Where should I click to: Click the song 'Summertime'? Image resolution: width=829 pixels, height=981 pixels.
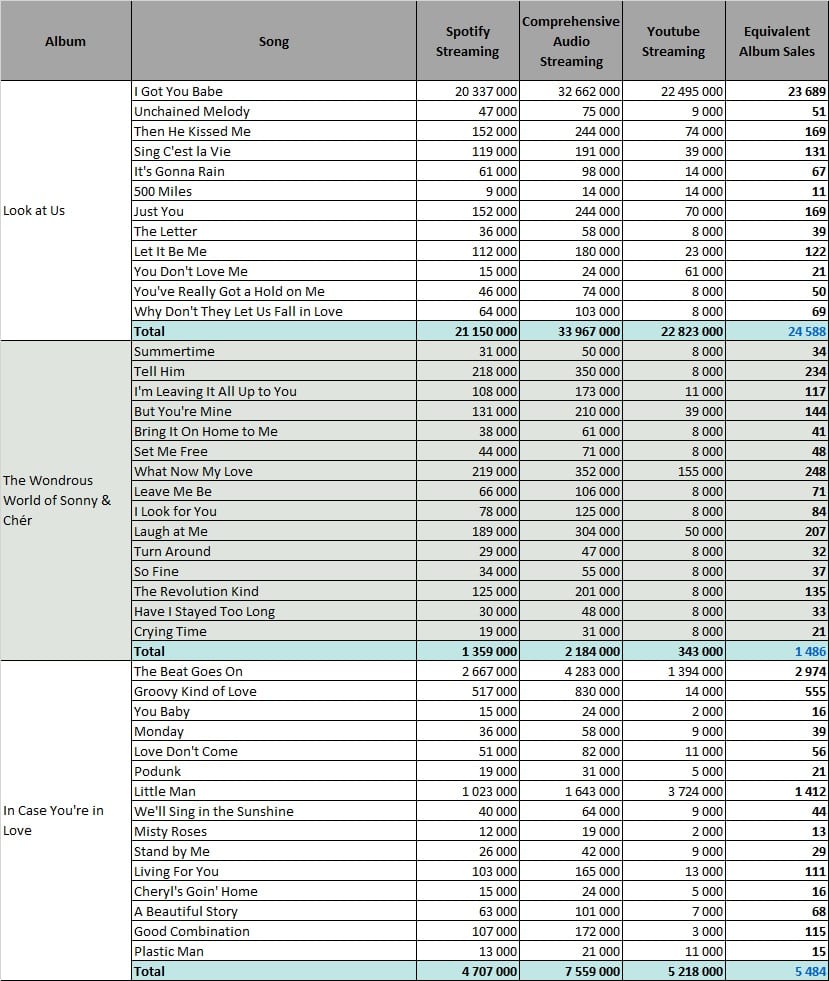(174, 352)
